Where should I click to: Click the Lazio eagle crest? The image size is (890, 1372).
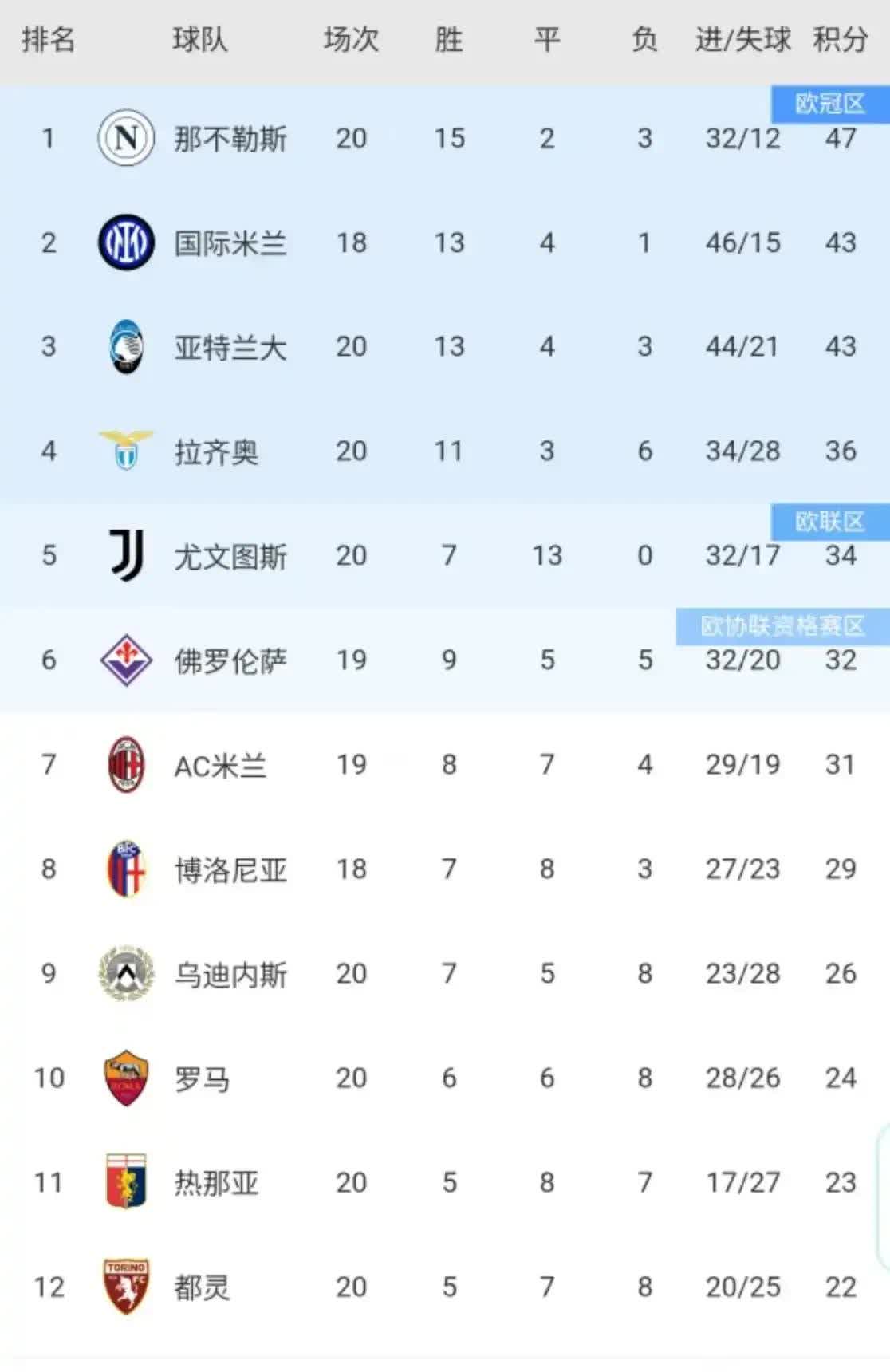[126, 451]
